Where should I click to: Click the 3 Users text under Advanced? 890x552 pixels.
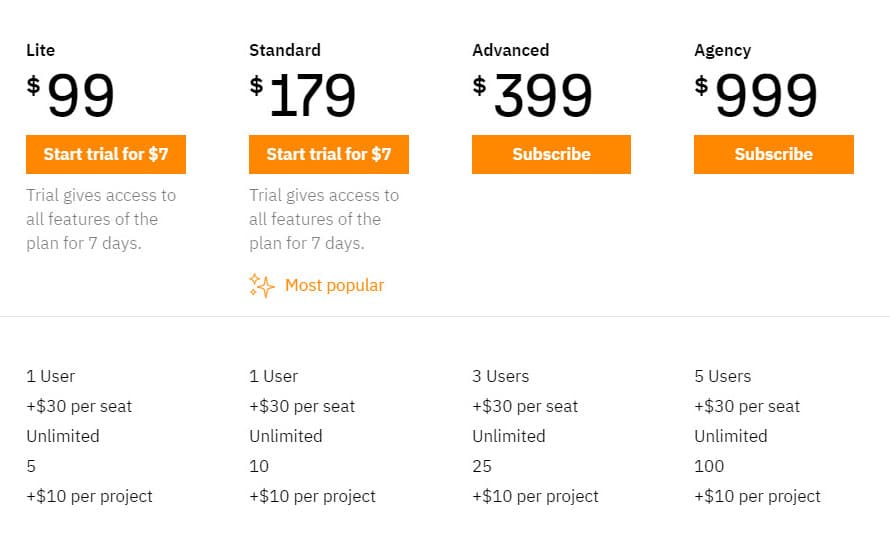[x=501, y=376]
